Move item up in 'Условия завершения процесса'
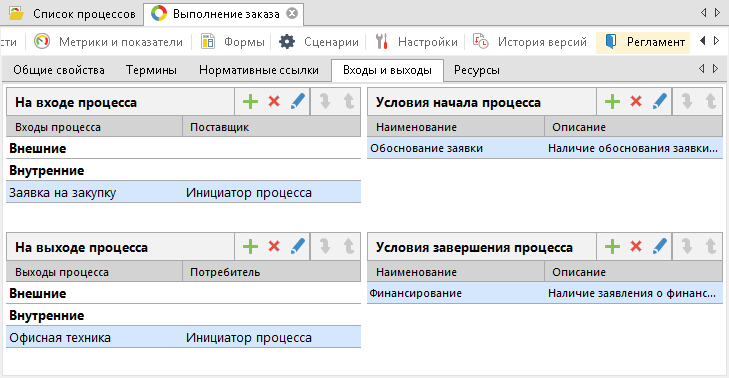 (x=710, y=246)
